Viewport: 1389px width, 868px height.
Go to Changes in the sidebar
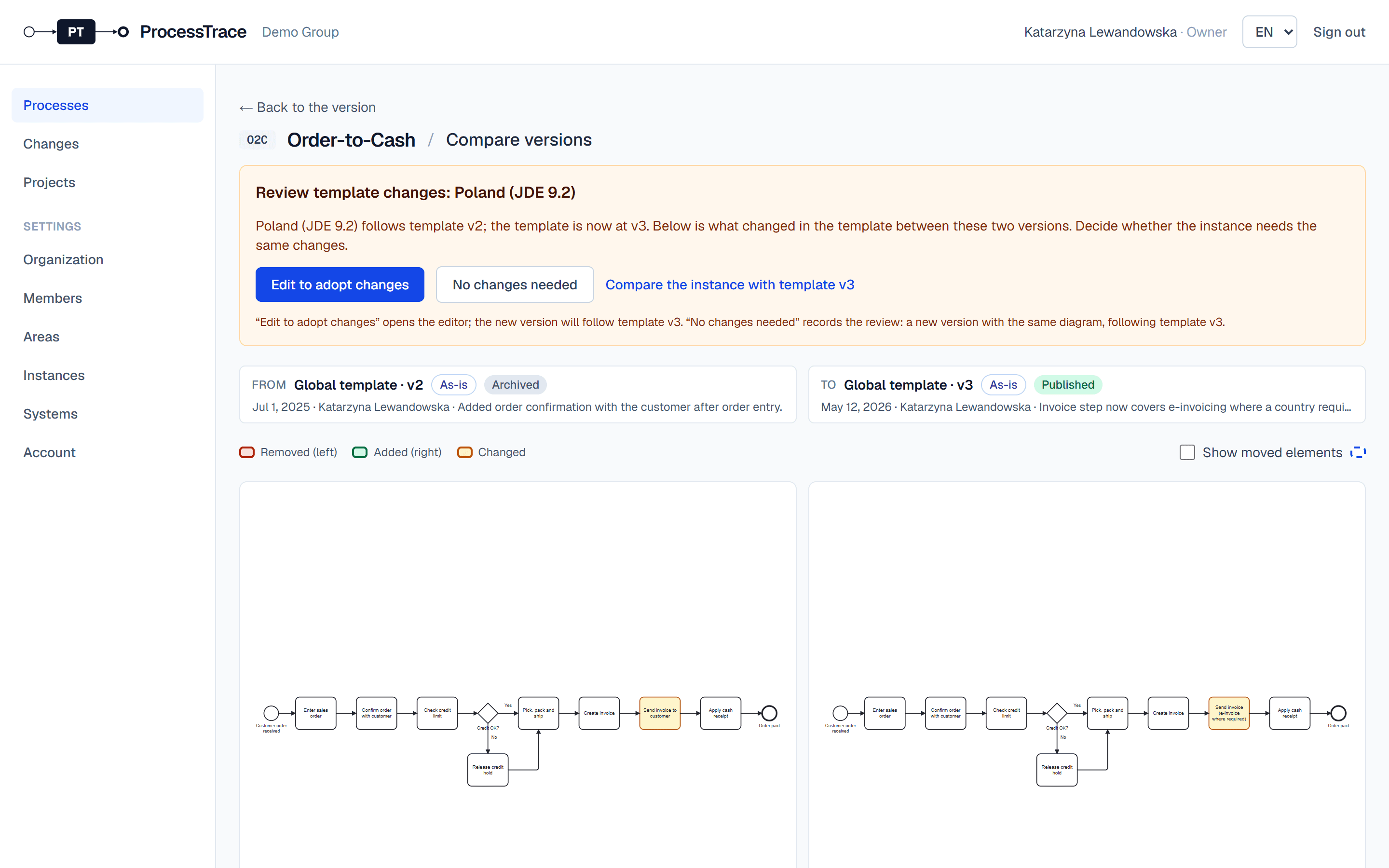point(108,144)
